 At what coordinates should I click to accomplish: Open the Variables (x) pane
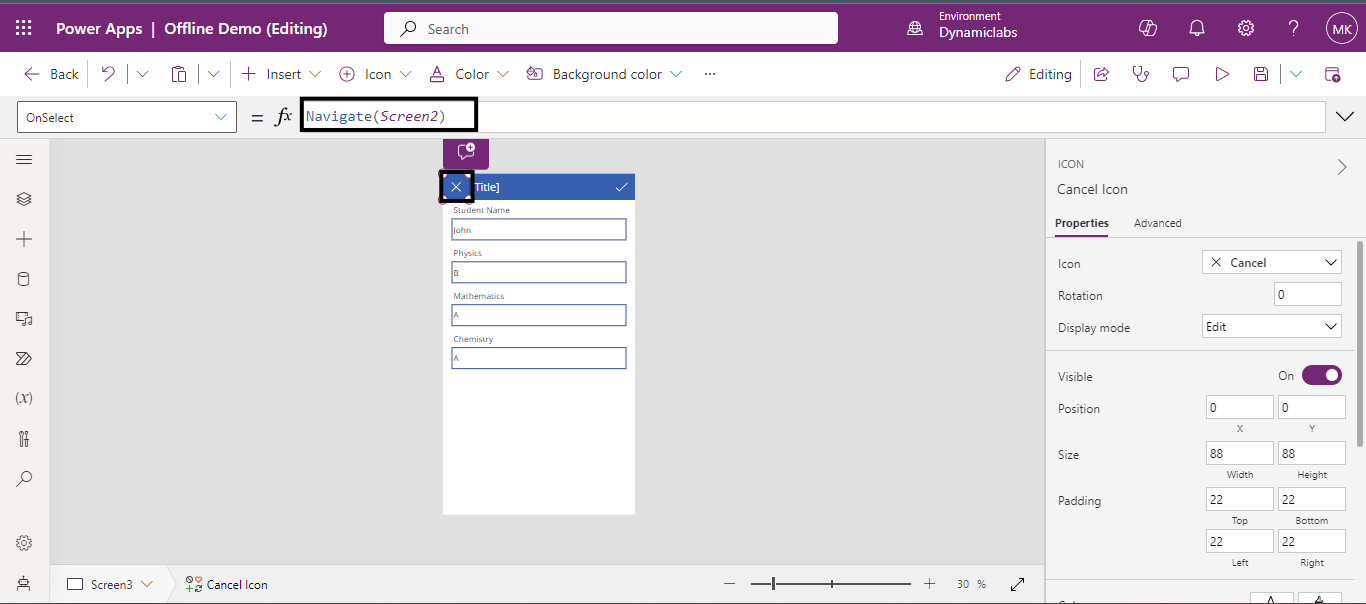[x=24, y=398]
